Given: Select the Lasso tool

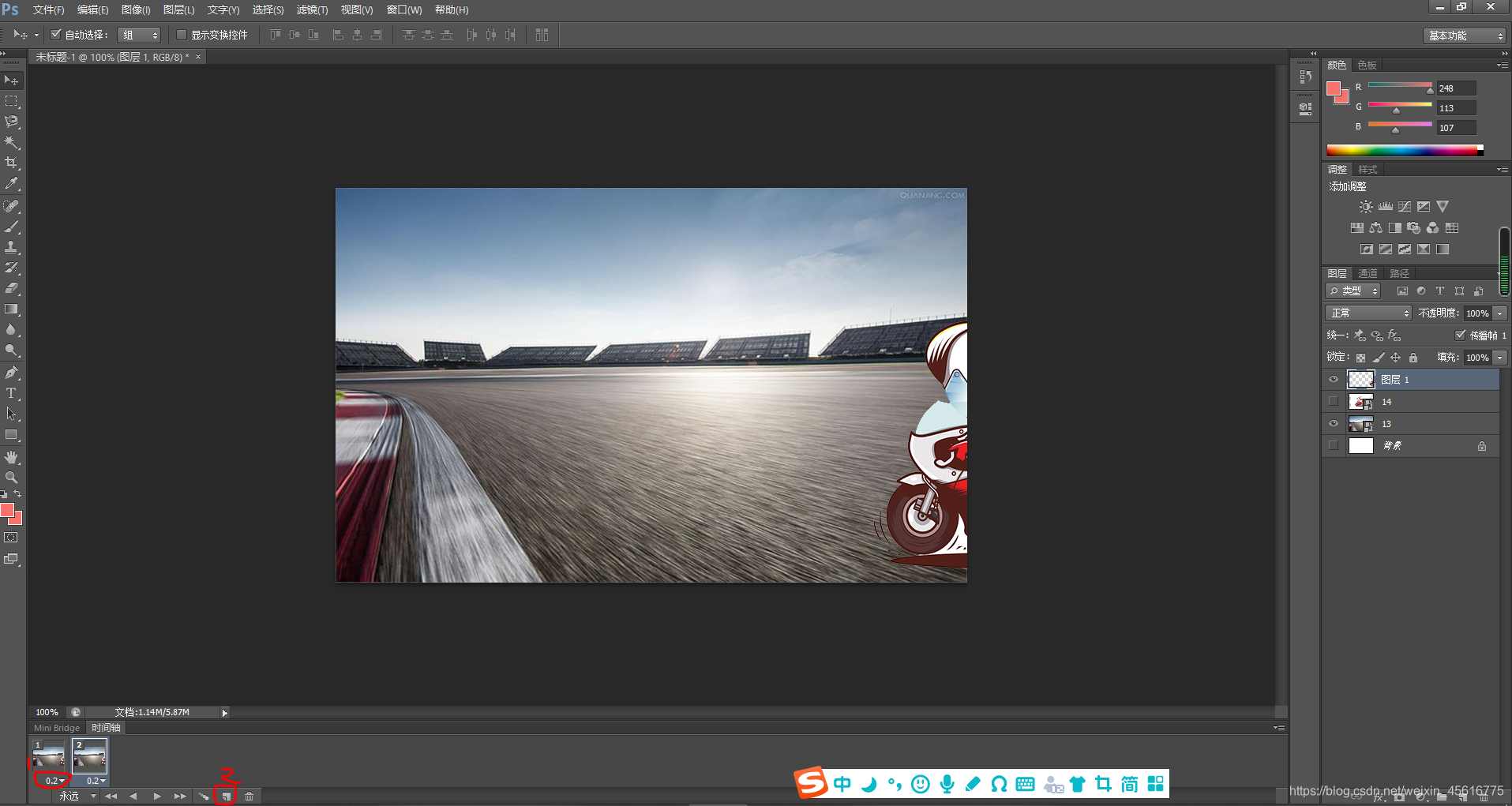Looking at the screenshot, I should (12, 122).
